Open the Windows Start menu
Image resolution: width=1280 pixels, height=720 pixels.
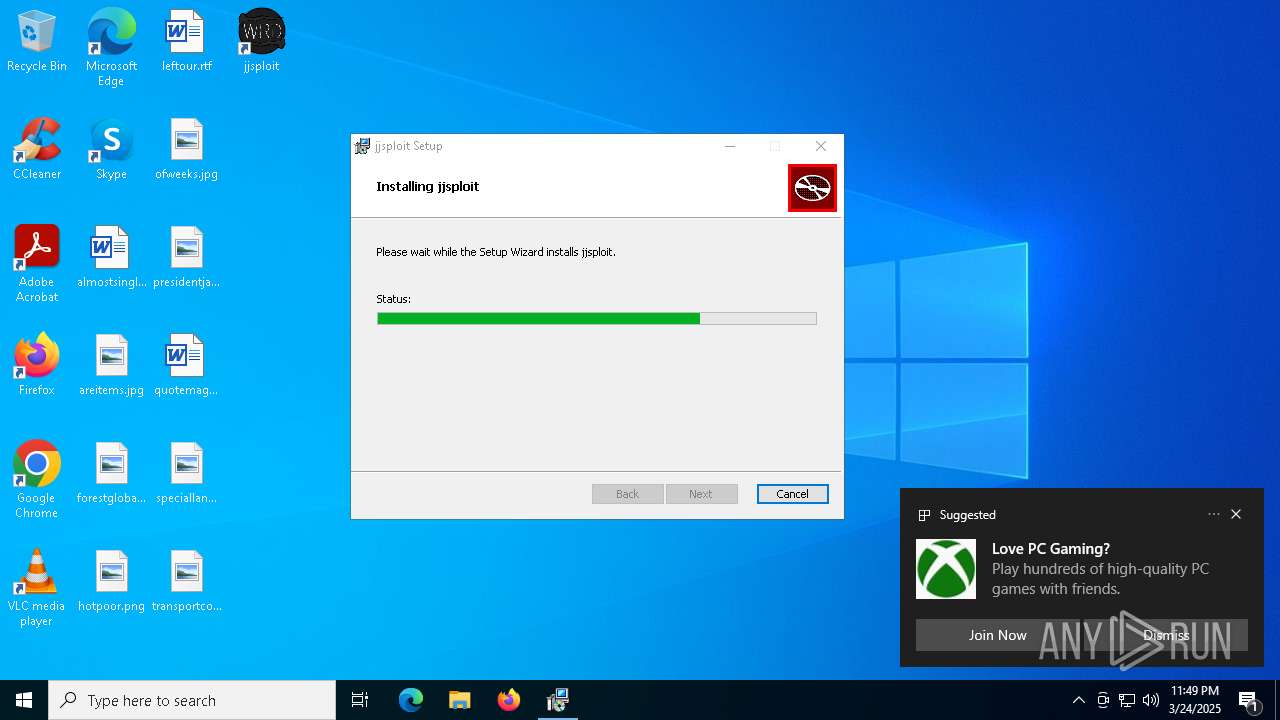(x=24, y=700)
